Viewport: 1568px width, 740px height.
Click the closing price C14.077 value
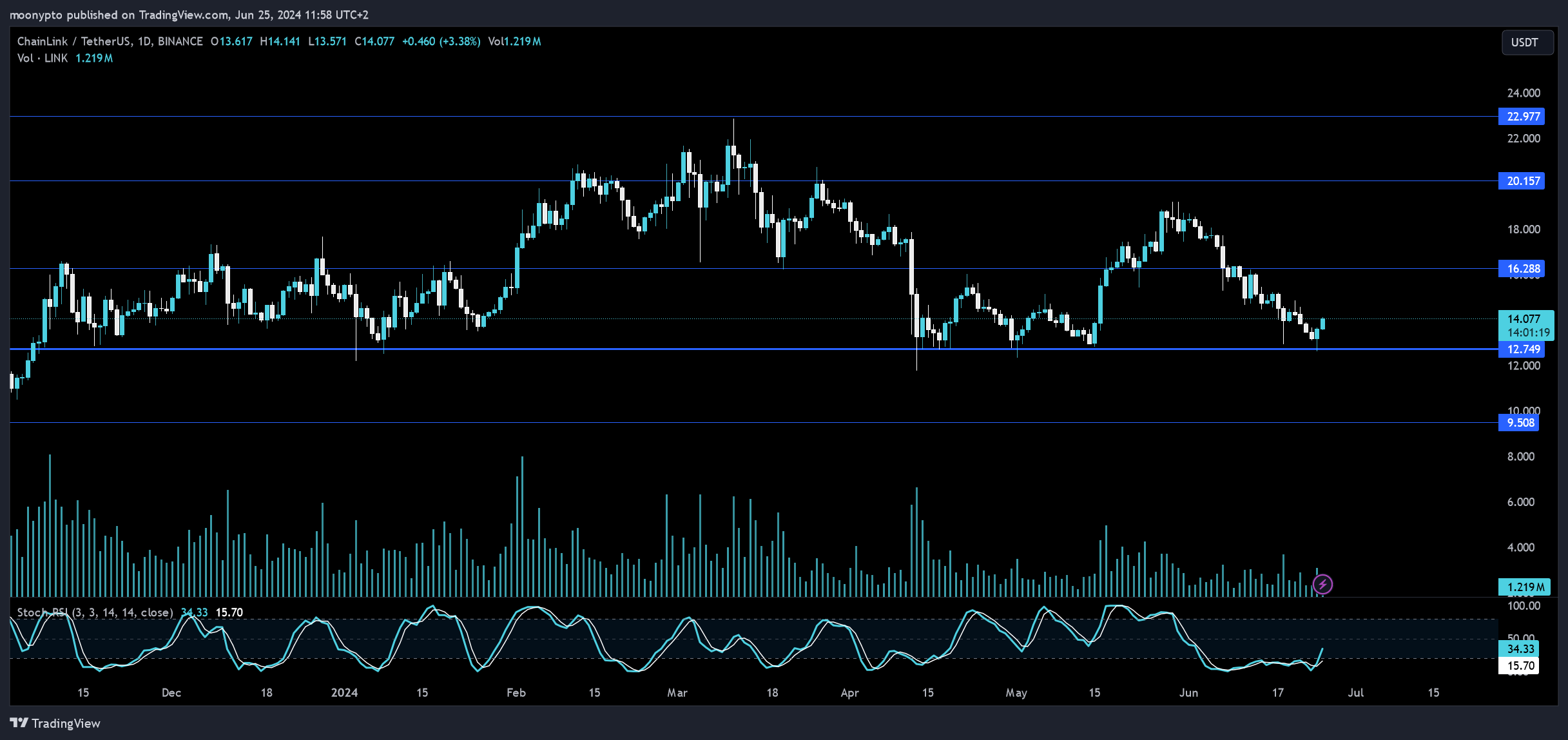pyautogui.click(x=374, y=41)
